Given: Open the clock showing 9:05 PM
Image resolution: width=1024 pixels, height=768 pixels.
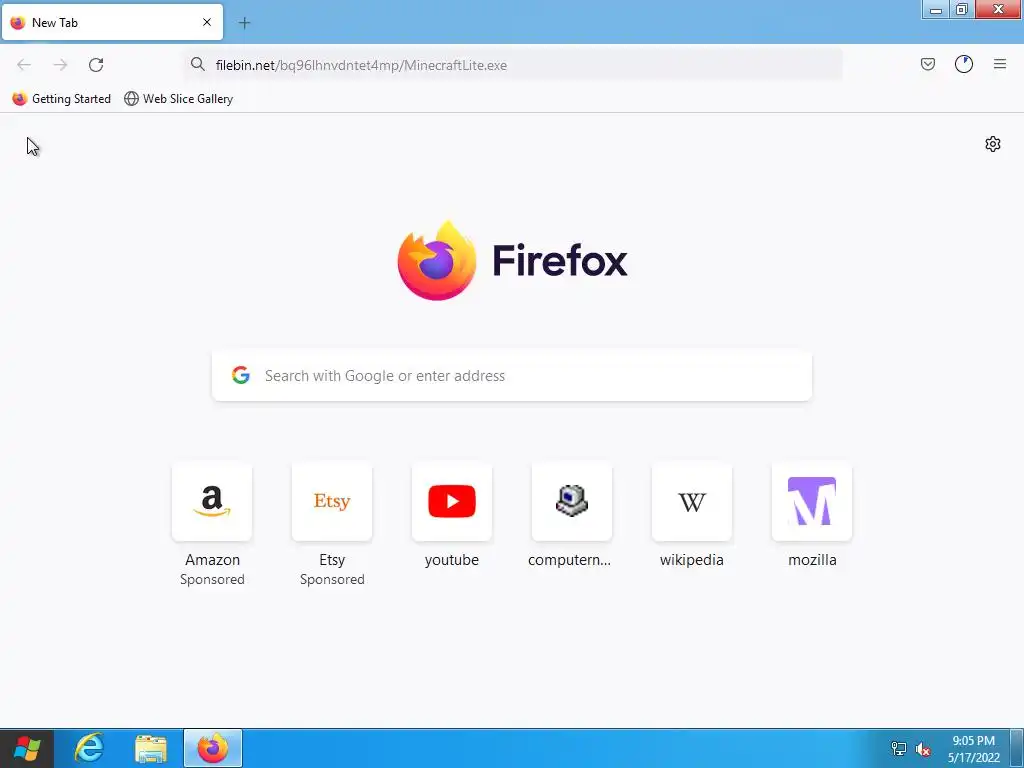Looking at the screenshot, I should tap(974, 749).
